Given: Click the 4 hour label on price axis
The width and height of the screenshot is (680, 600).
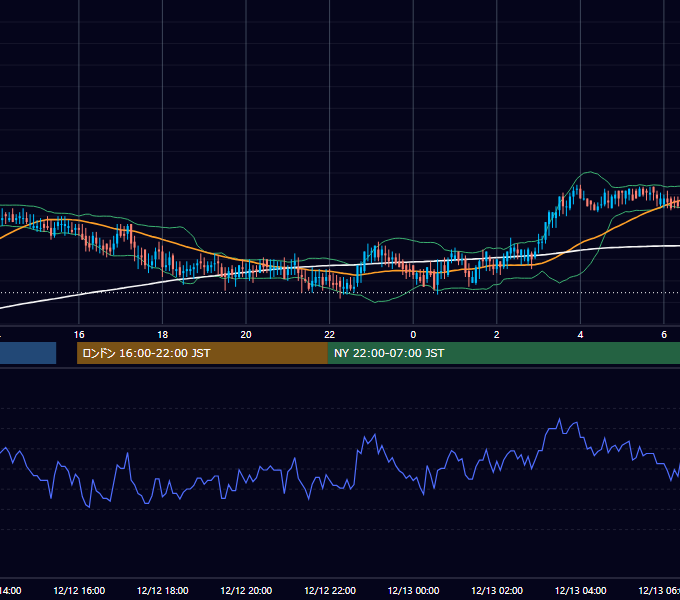Looking at the screenshot, I should coord(580,334).
